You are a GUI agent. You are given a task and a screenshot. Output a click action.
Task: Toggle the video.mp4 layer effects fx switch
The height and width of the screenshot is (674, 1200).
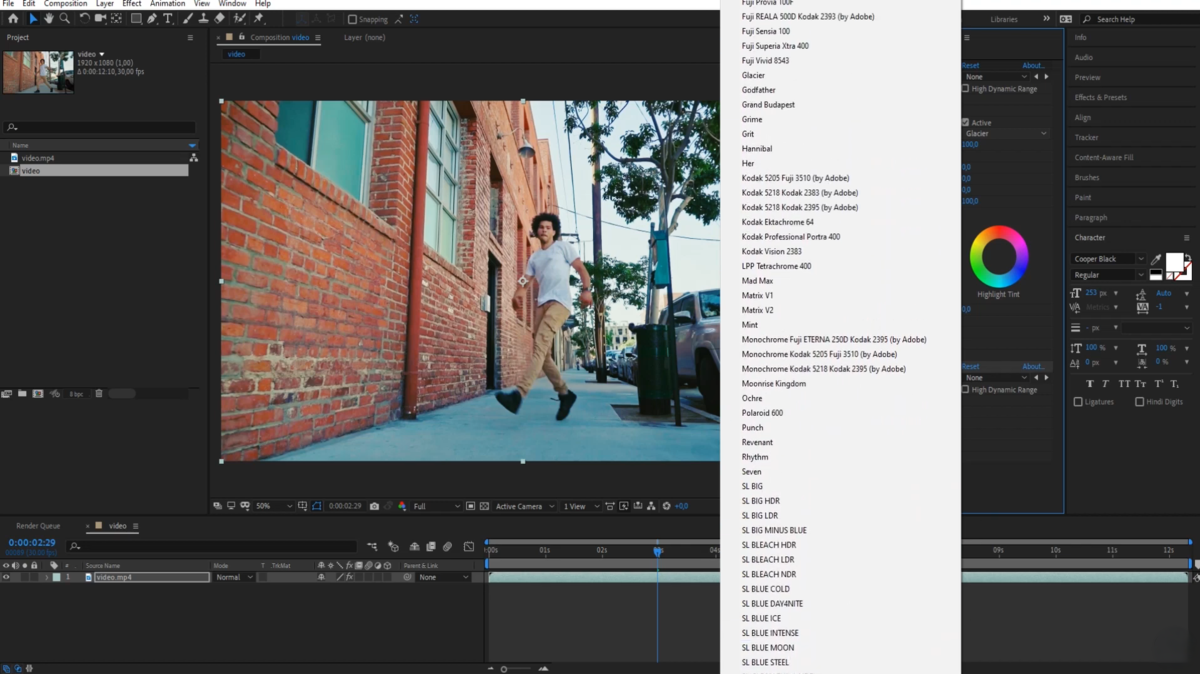pos(349,577)
